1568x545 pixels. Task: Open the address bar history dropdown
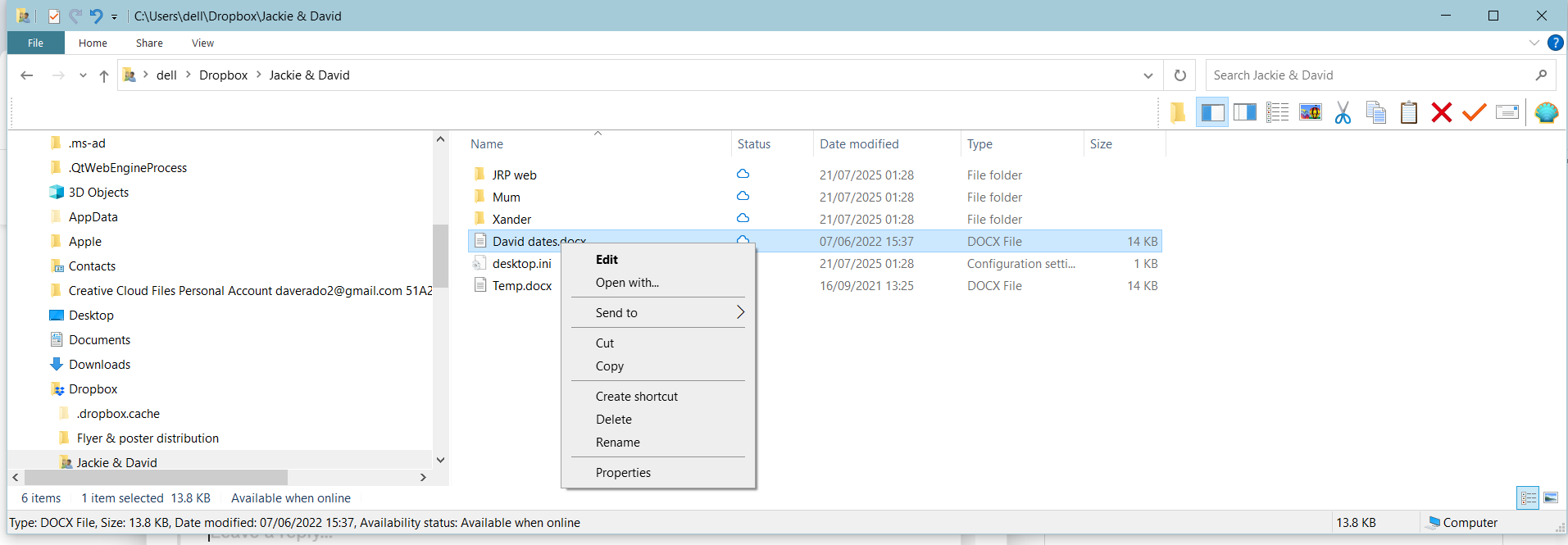click(x=1148, y=75)
